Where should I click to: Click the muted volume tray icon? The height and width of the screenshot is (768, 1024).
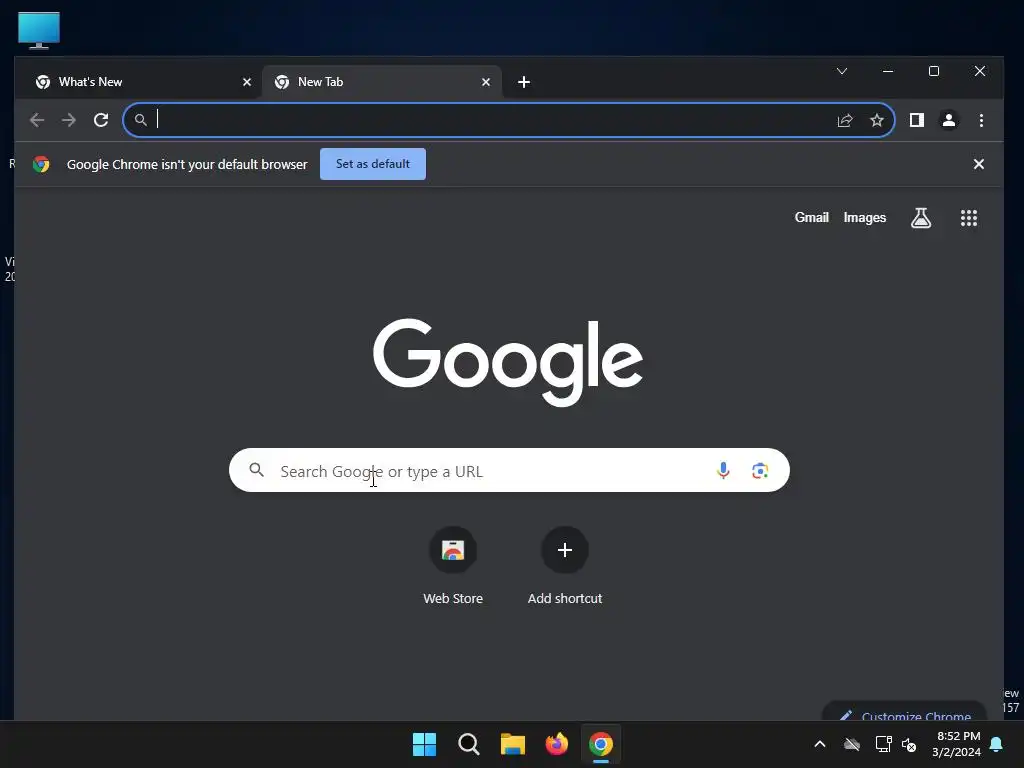point(909,744)
